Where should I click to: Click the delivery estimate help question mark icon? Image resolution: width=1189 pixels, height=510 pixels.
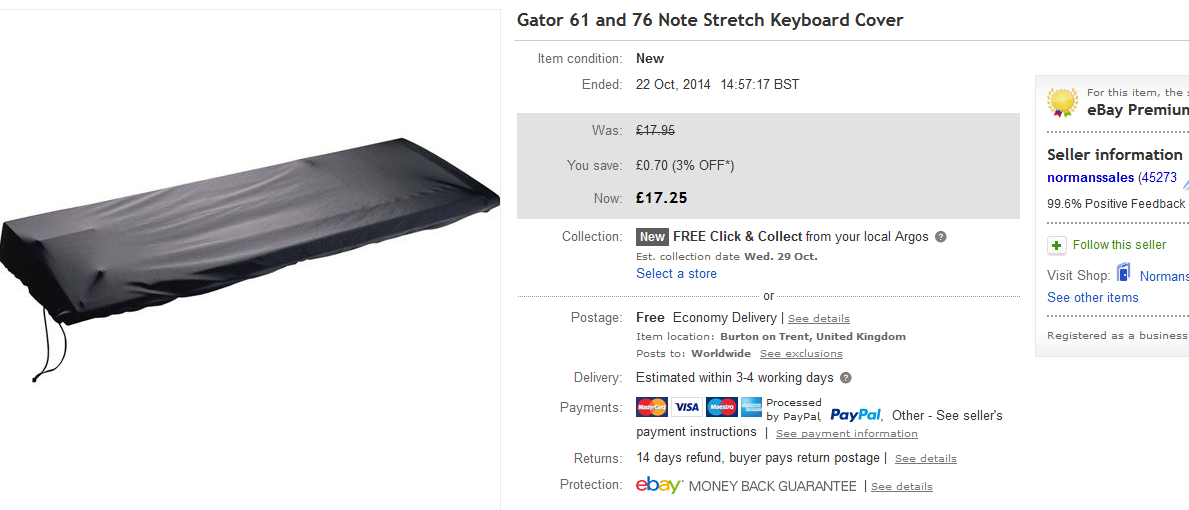[x=846, y=378]
